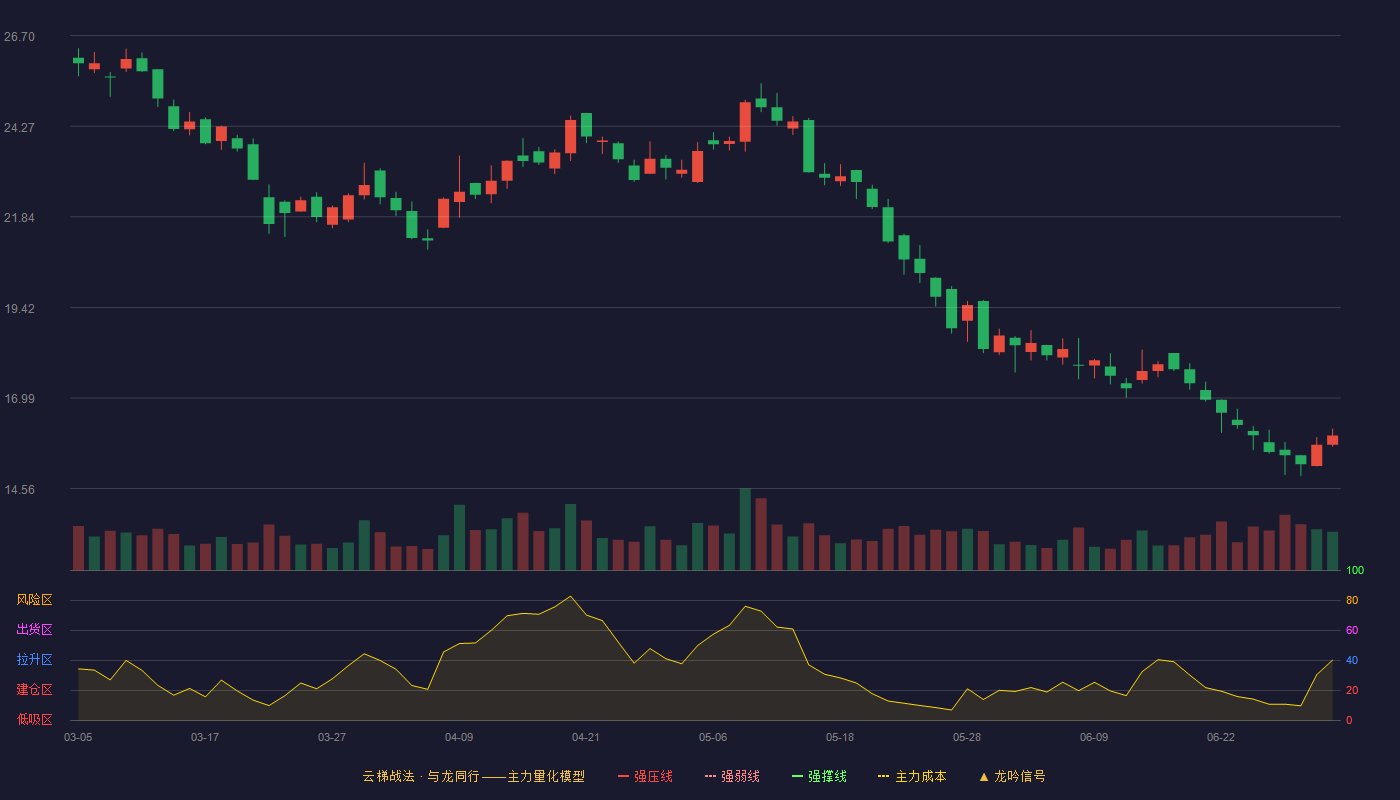
Task: Select the 拉升区 zone label
Action: pyautogui.click(x=34, y=660)
